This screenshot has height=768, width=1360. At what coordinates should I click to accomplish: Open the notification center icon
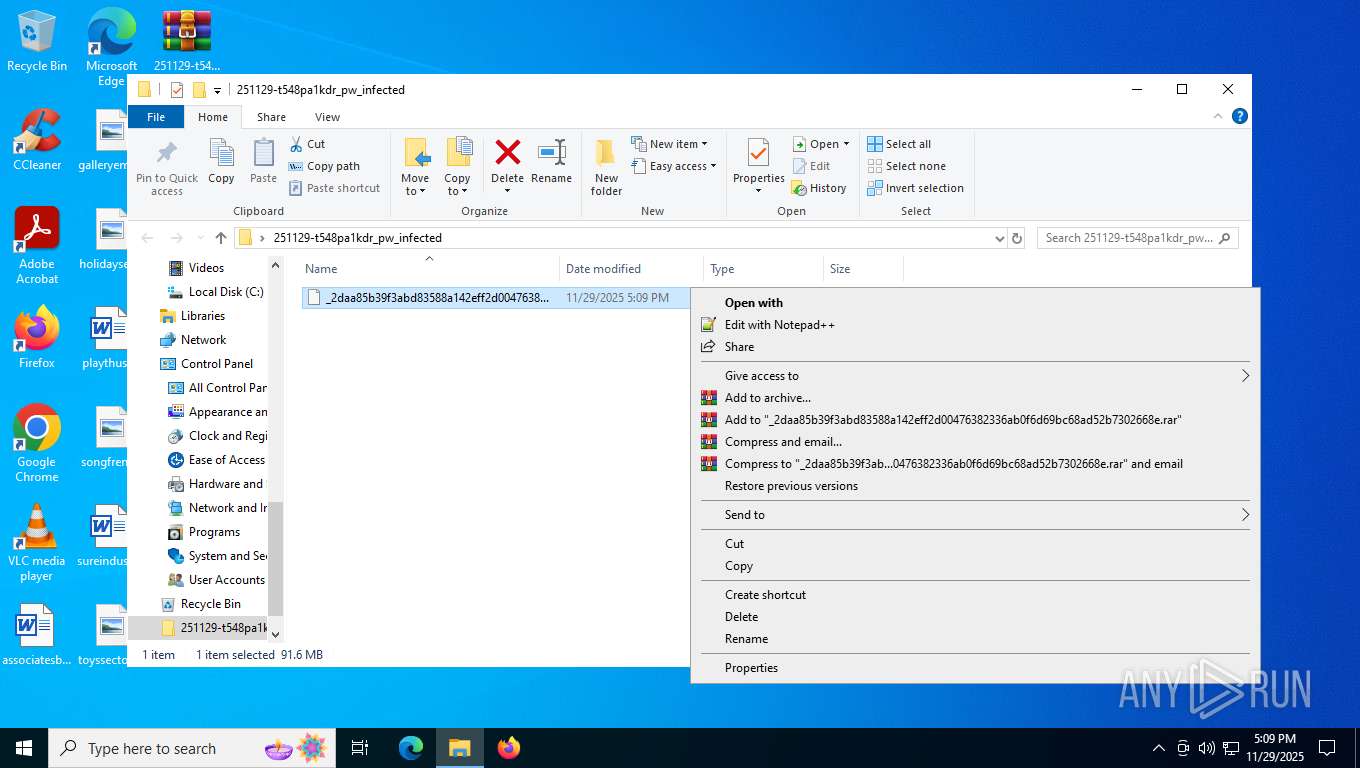(1327, 748)
